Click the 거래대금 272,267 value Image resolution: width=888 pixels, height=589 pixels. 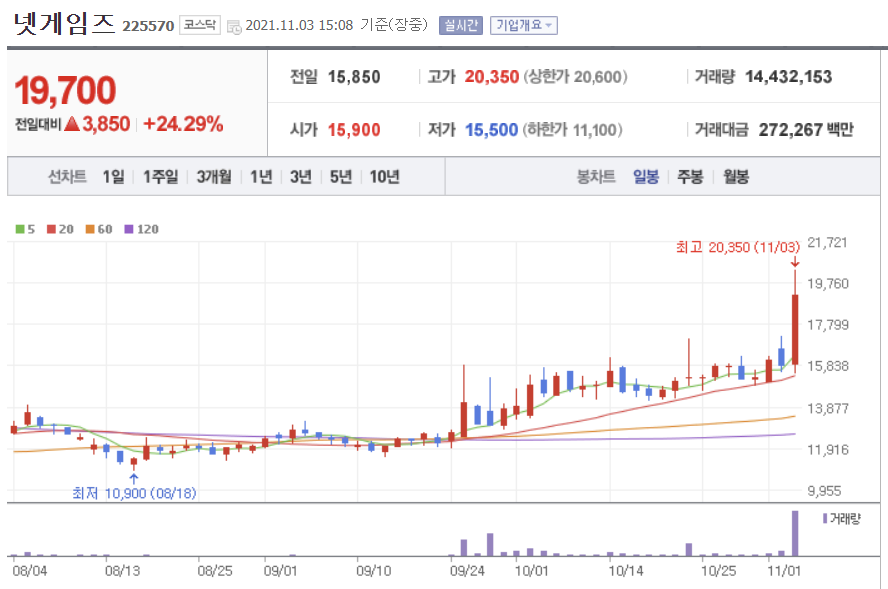[791, 130]
